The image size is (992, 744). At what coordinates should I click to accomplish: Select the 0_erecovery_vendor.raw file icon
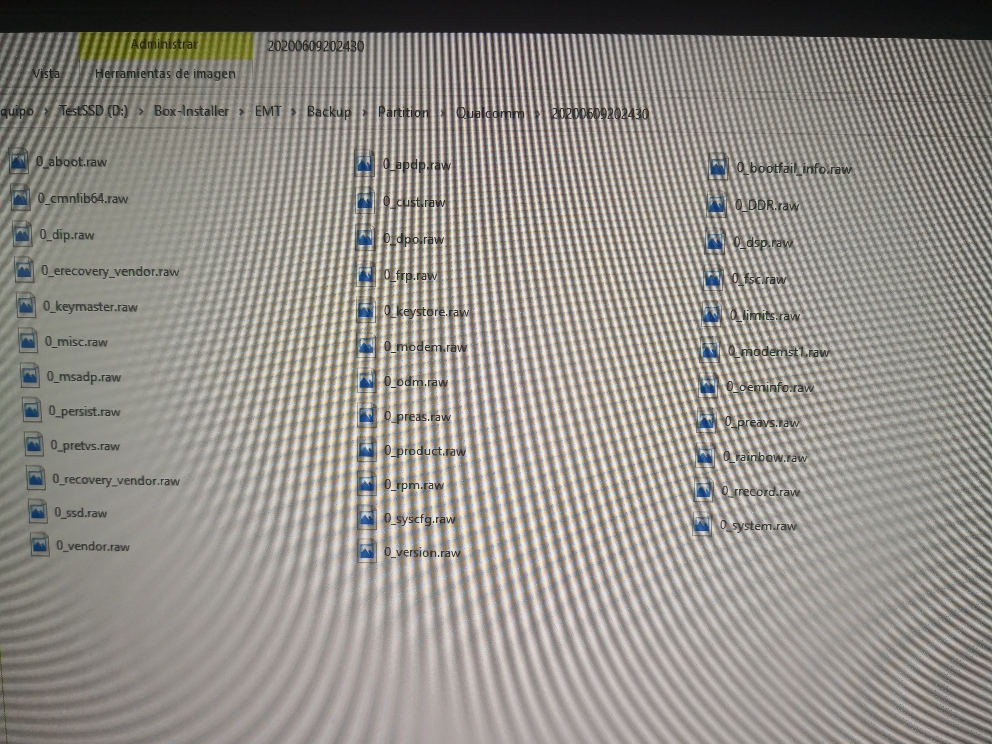pyautogui.click(x=24, y=271)
